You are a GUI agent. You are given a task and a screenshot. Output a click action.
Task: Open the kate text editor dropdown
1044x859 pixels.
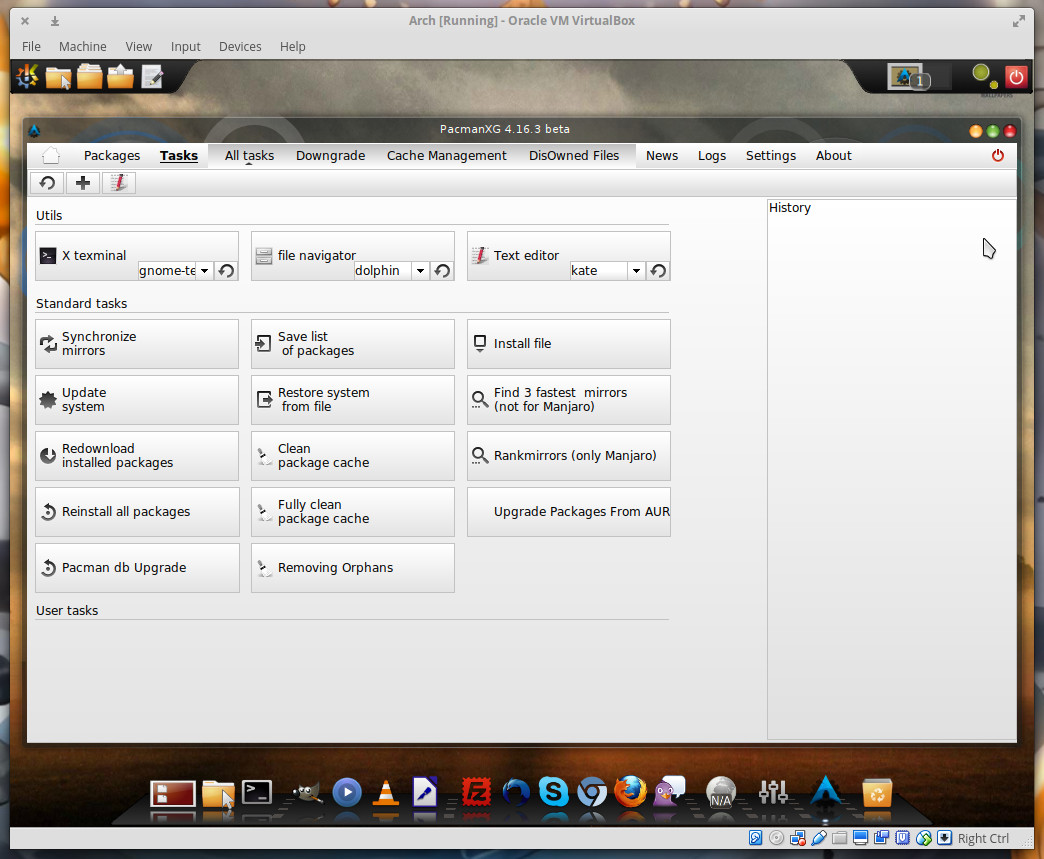click(x=636, y=270)
